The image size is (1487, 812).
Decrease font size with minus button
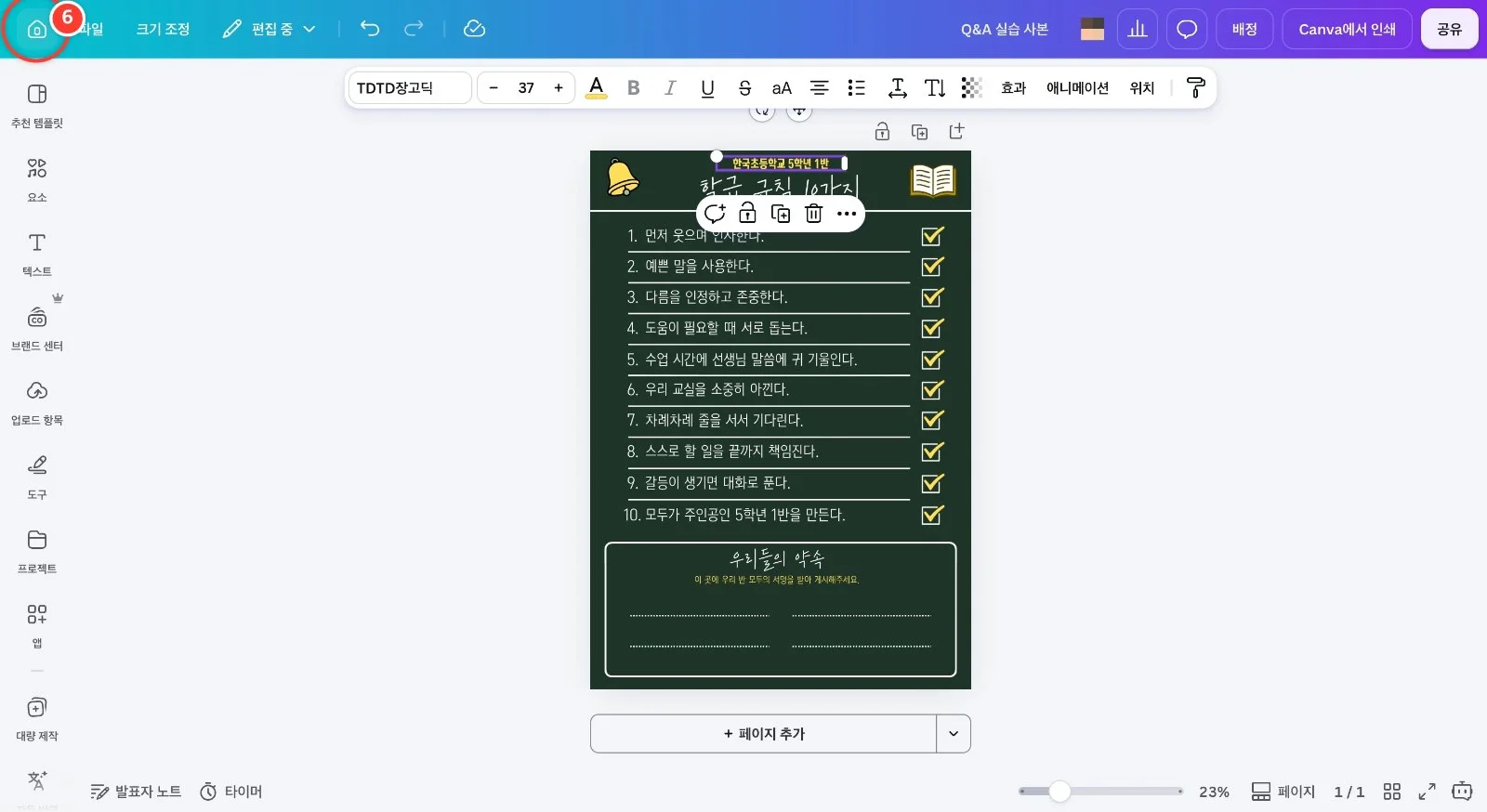493,88
